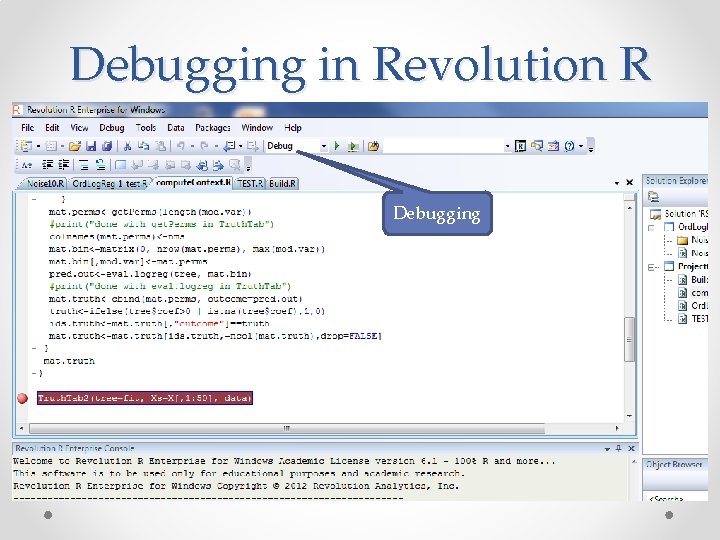
Task: Click the Solution Explorer properties icon
Action: (653, 197)
